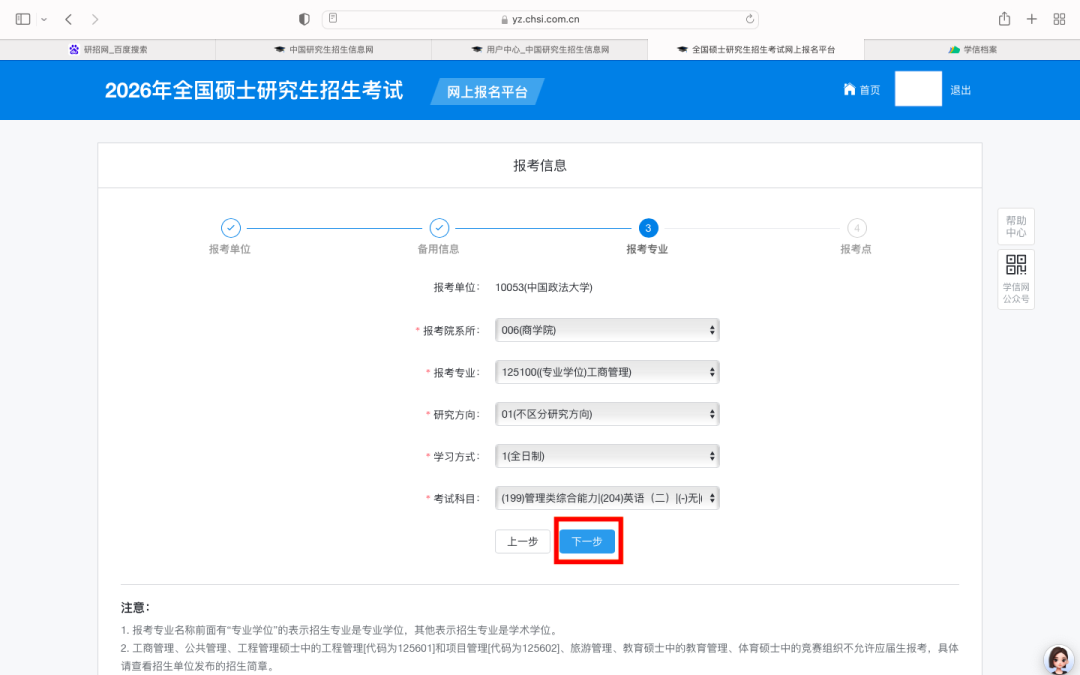Show the tab overview grid icon

pos(1059,19)
